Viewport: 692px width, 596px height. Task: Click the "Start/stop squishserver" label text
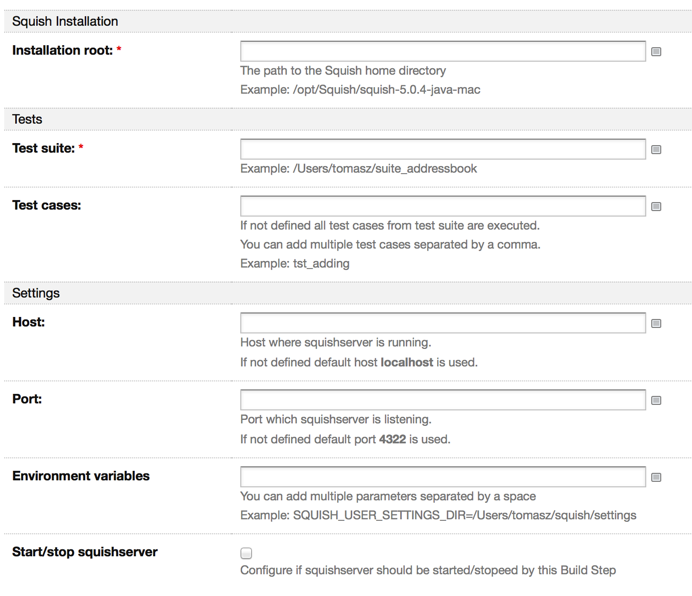(x=85, y=552)
